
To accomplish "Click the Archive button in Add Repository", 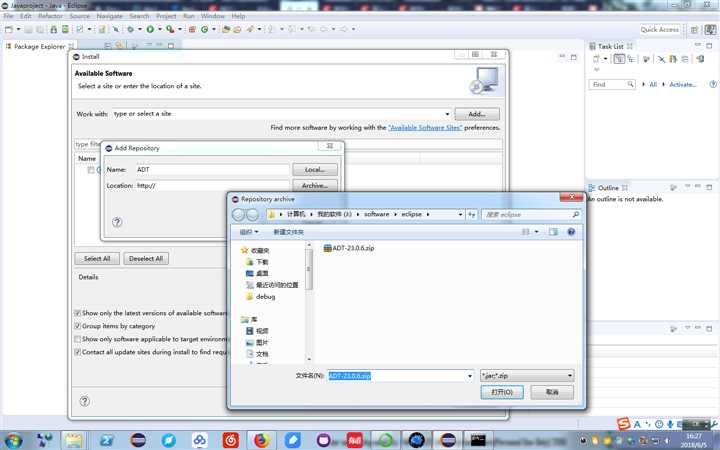I will pyautogui.click(x=315, y=186).
